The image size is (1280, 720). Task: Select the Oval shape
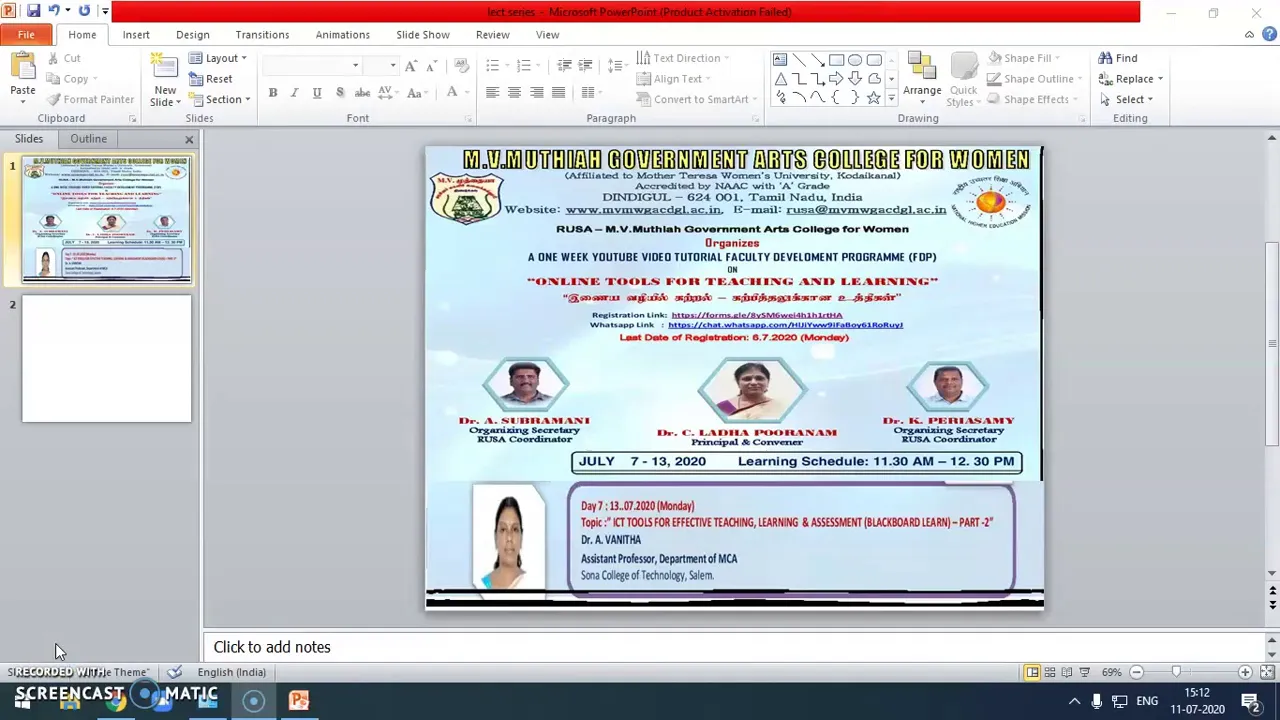pos(855,59)
